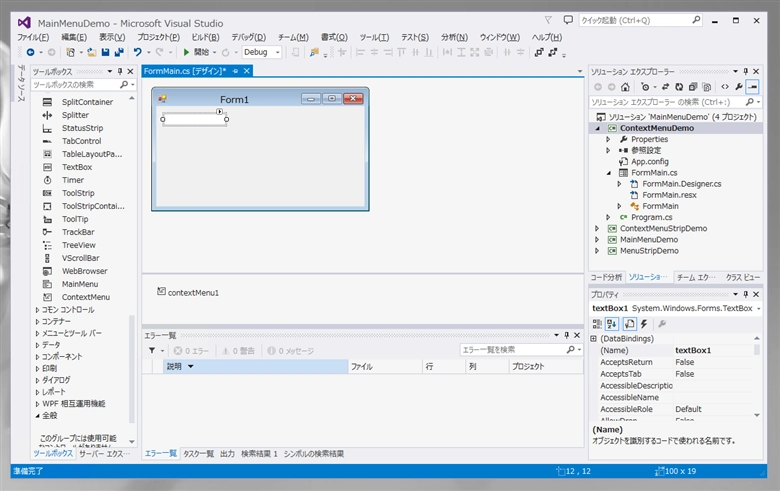Sort by the プロジェクト column header
Screen dimensions: 780x491
pyautogui.click(x=546, y=367)
